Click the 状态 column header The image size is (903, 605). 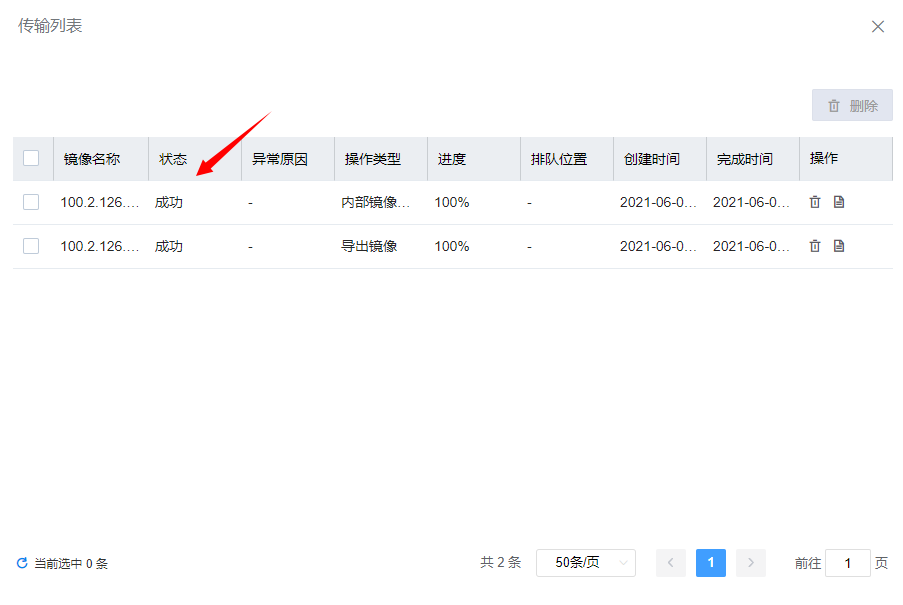pos(173,159)
